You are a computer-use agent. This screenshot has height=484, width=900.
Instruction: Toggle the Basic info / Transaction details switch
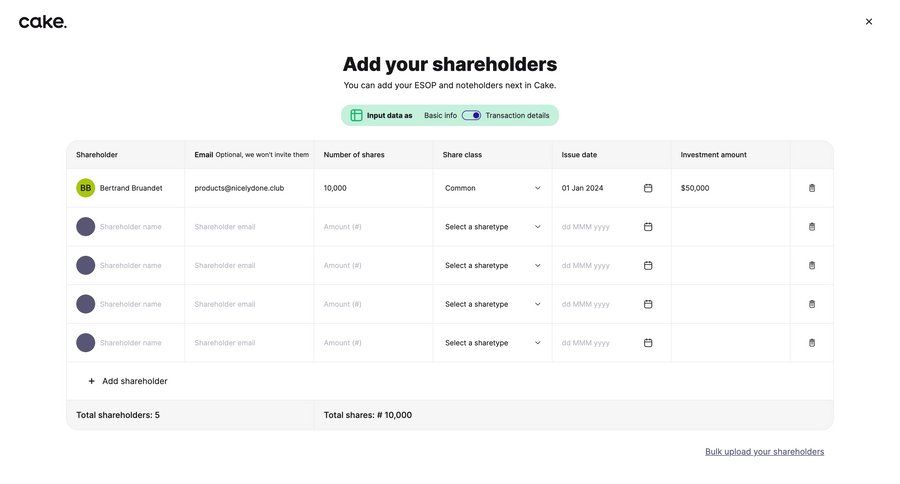[x=471, y=115]
